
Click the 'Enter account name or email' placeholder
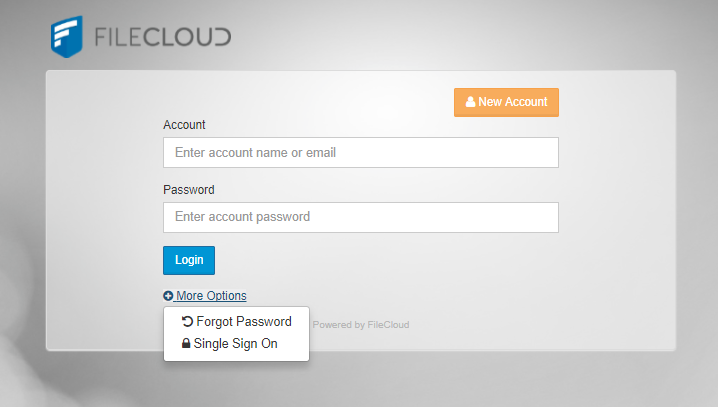coord(256,152)
